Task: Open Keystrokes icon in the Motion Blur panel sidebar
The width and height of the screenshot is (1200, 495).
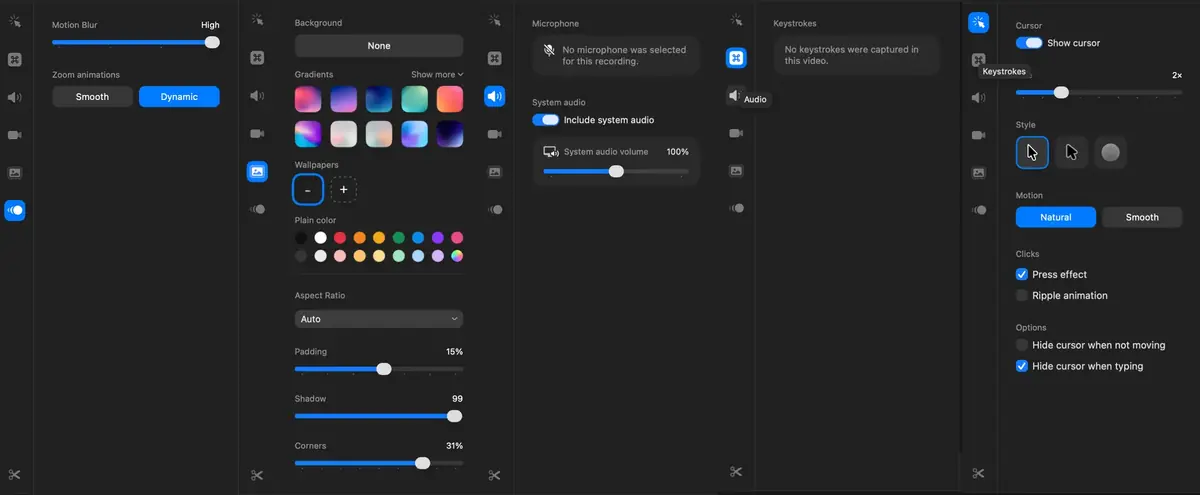Action: (15, 59)
